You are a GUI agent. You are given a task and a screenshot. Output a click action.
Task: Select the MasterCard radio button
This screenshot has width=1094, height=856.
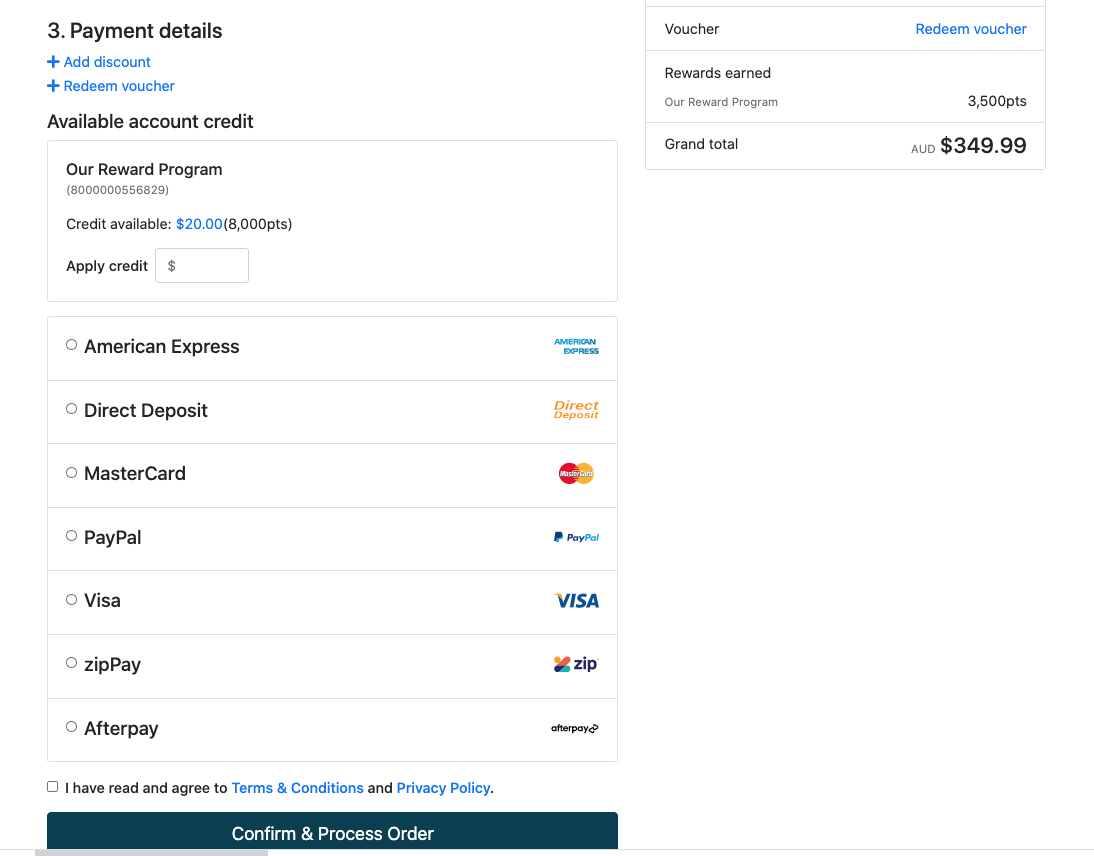pyautogui.click(x=71, y=472)
